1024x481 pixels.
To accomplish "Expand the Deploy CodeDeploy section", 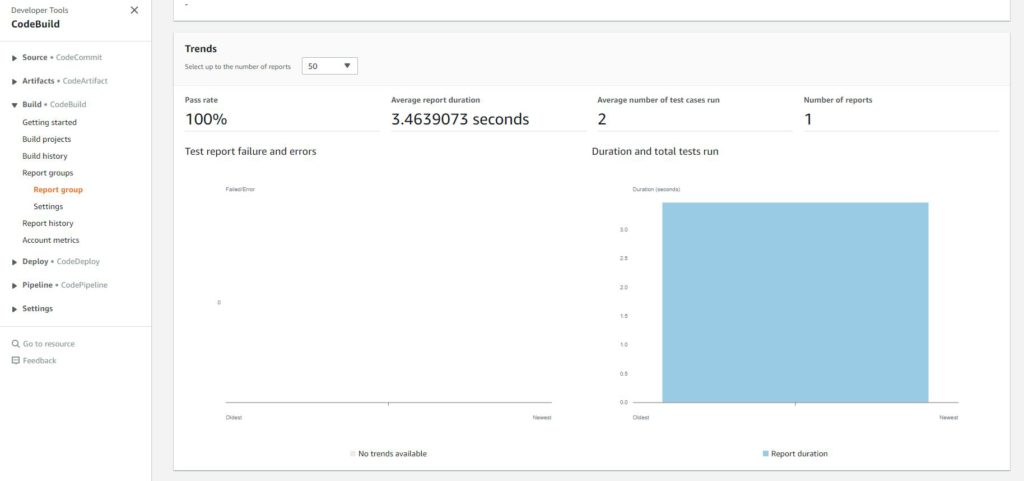I will point(14,262).
